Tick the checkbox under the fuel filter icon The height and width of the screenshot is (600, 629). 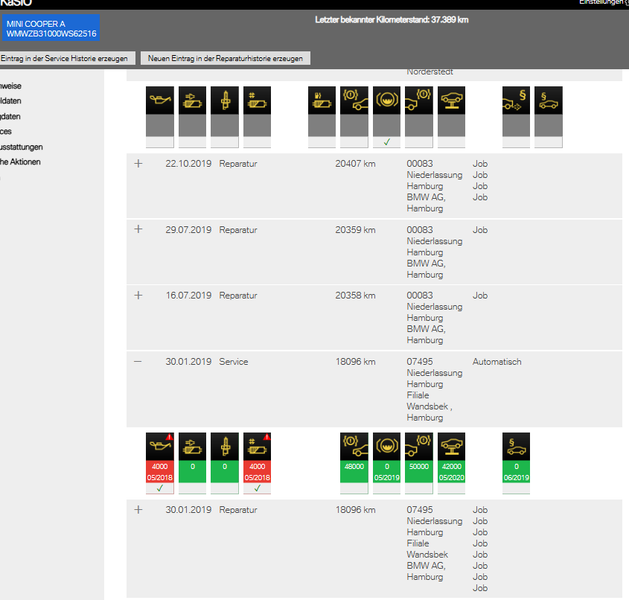[322, 142]
